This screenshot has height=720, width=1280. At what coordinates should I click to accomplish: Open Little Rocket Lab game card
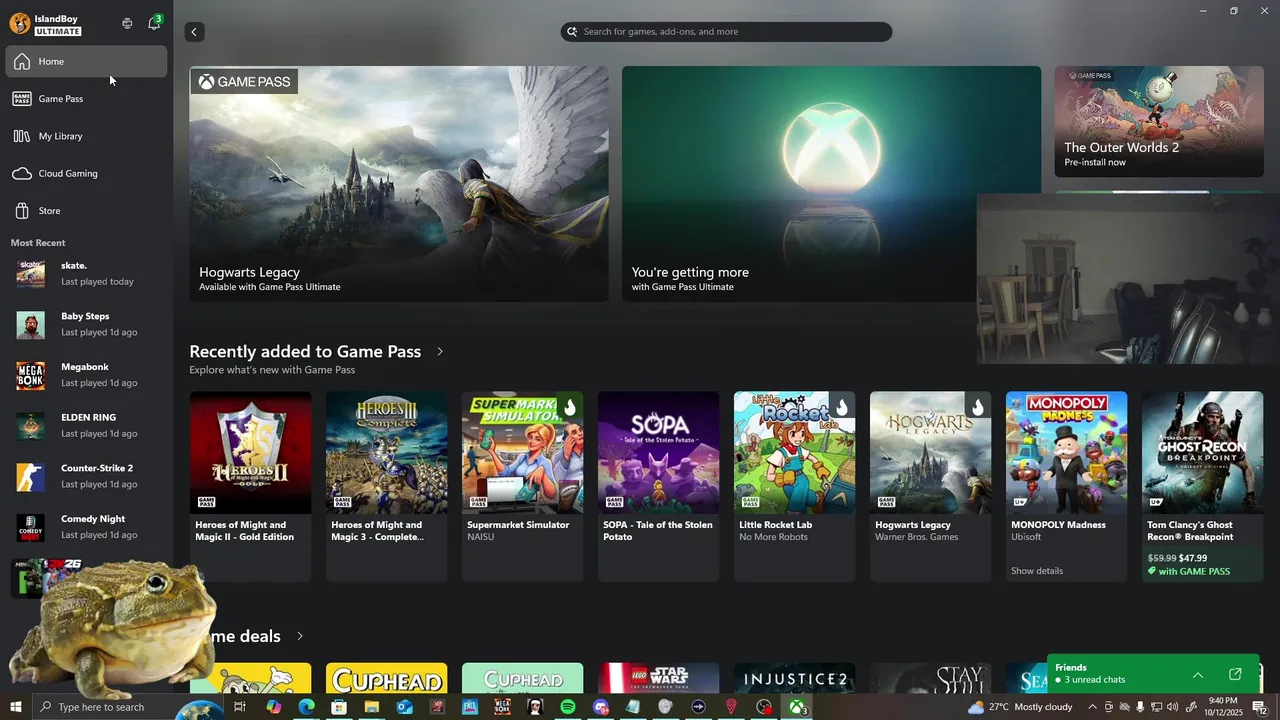(x=795, y=486)
